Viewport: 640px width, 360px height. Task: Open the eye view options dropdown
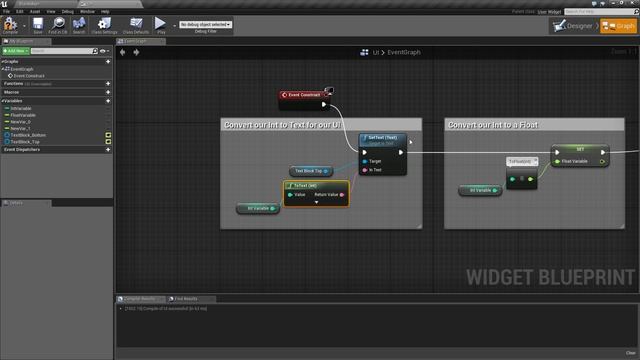click(x=104, y=51)
